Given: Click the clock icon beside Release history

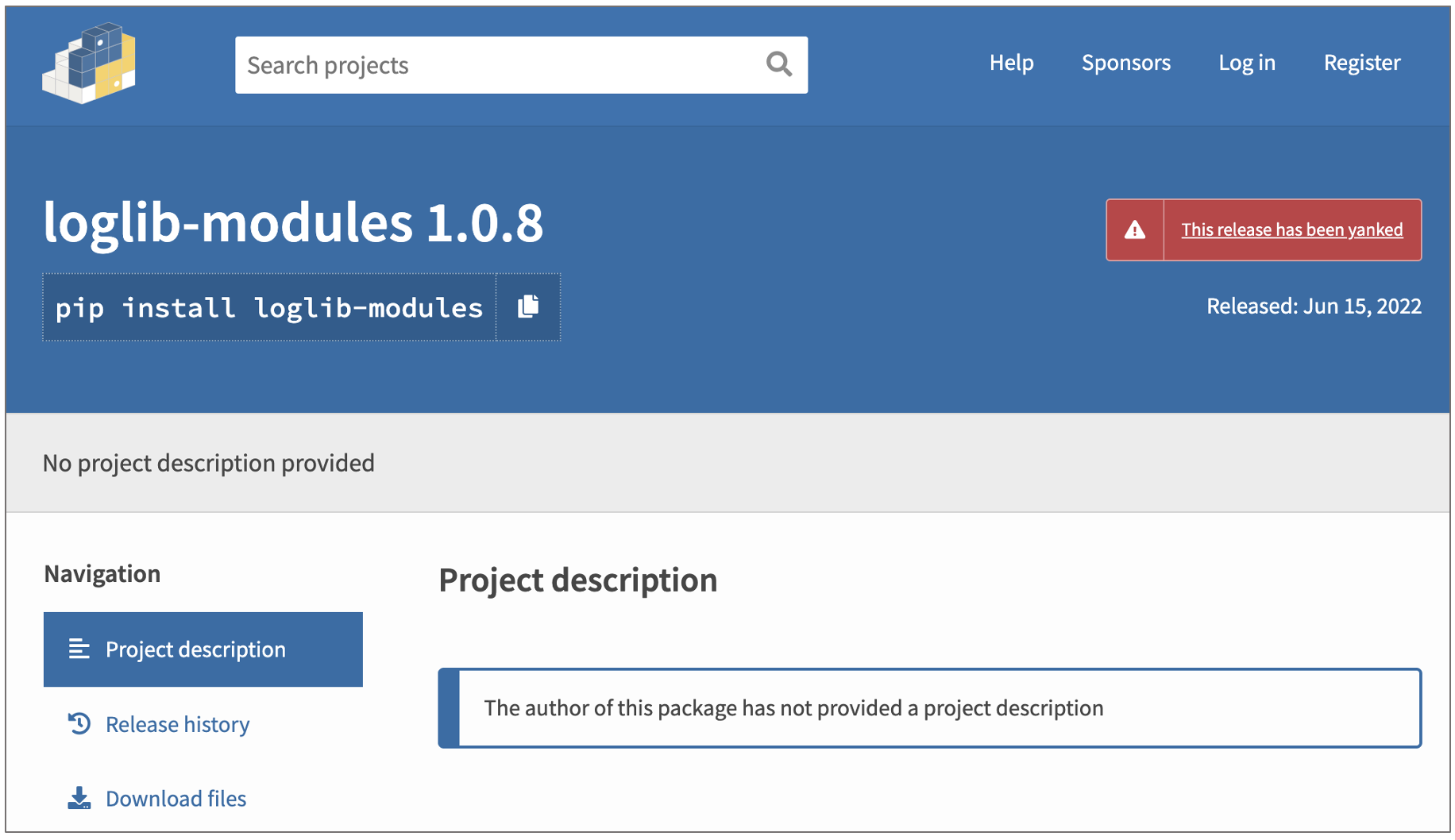Looking at the screenshot, I should [79, 723].
